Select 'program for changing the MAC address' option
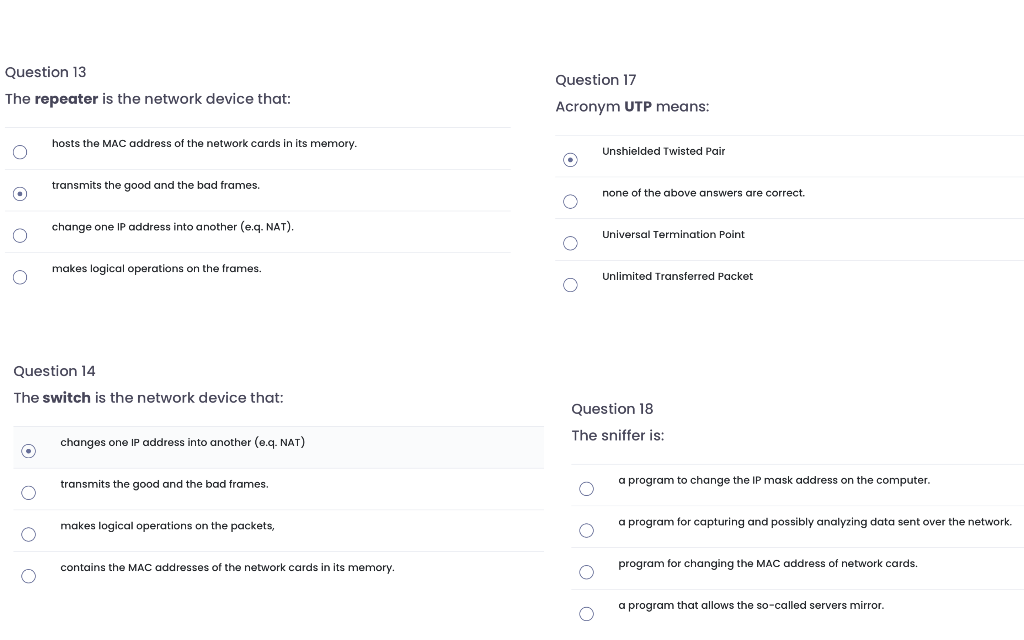This screenshot has height=640, width=1024. (x=586, y=572)
